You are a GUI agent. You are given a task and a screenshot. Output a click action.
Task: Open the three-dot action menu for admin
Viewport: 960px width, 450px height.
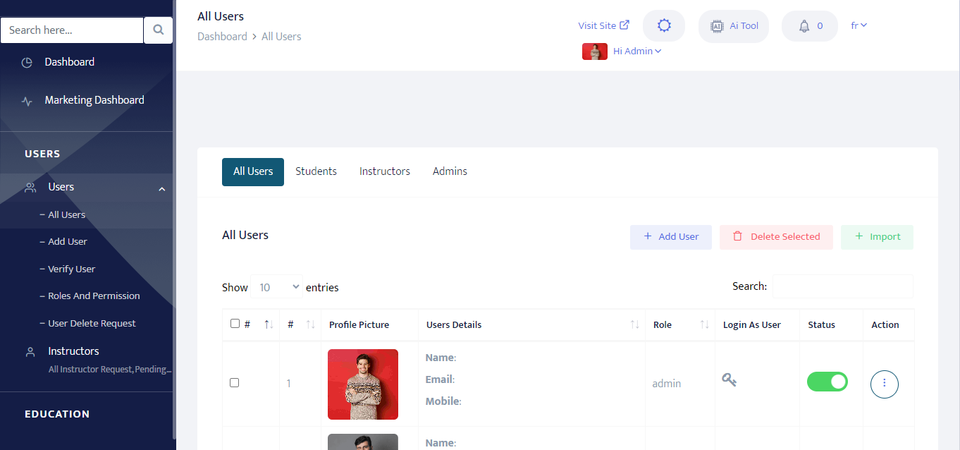coord(884,384)
